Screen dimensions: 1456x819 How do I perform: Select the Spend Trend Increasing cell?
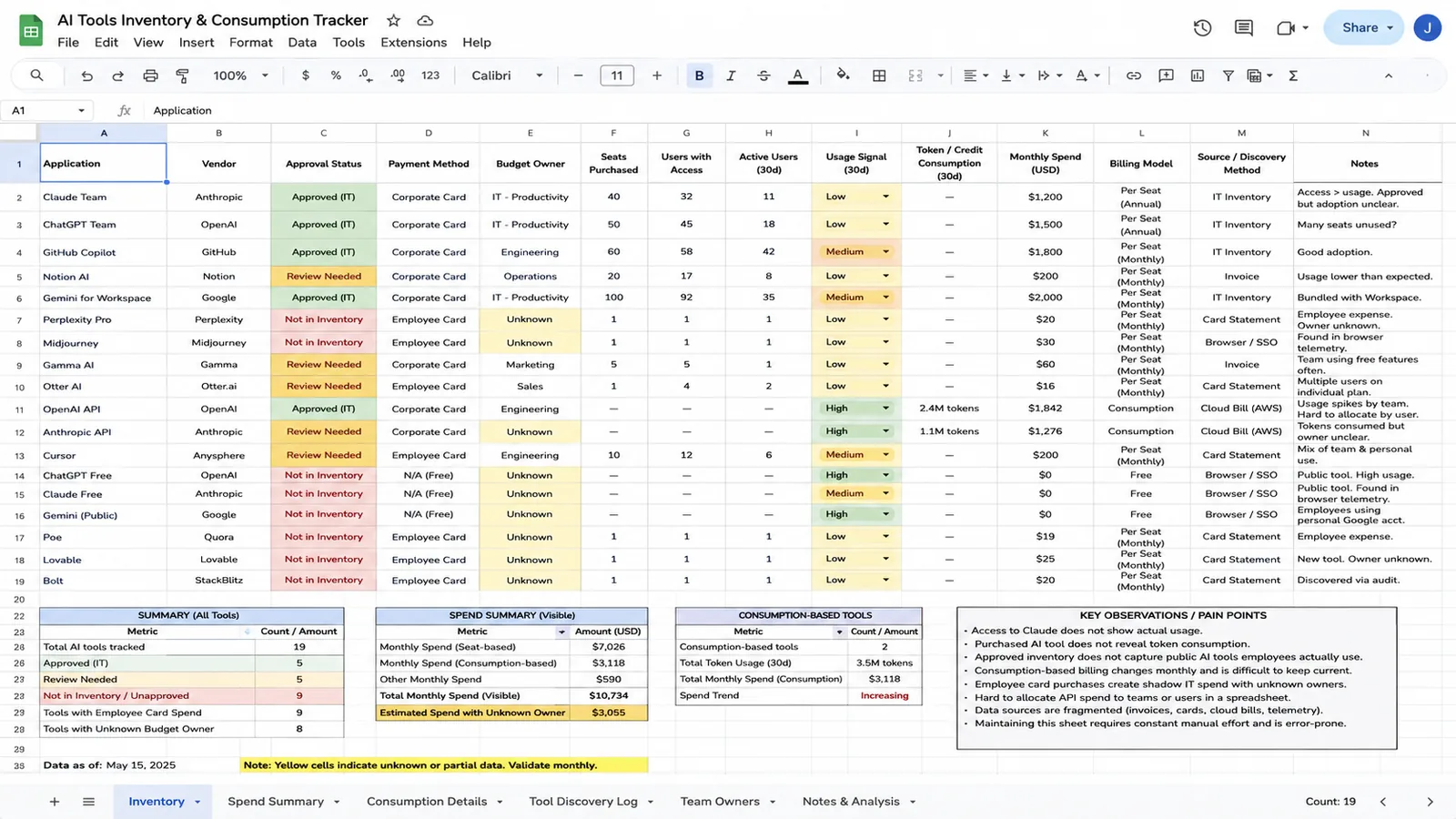pos(884,695)
